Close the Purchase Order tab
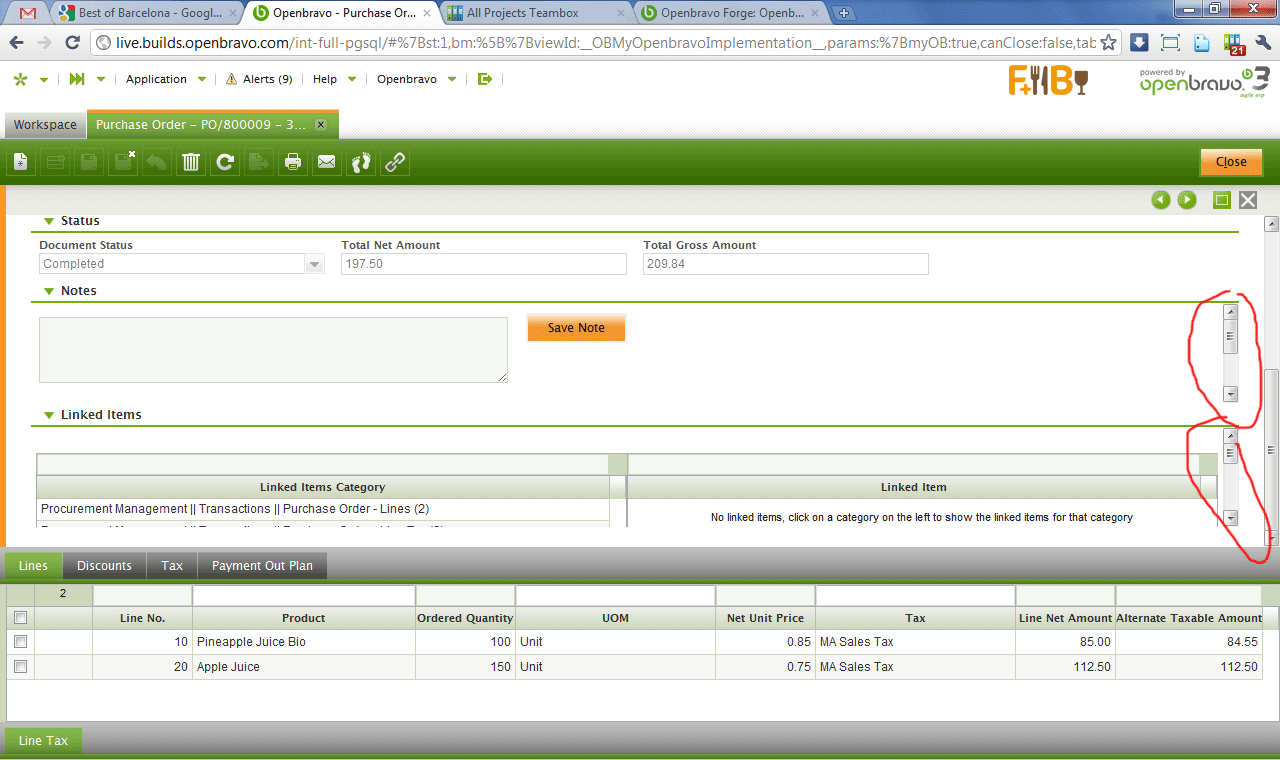Image resolution: width=1280 pixels, height=760 pixels. click(x=321, y=125)
